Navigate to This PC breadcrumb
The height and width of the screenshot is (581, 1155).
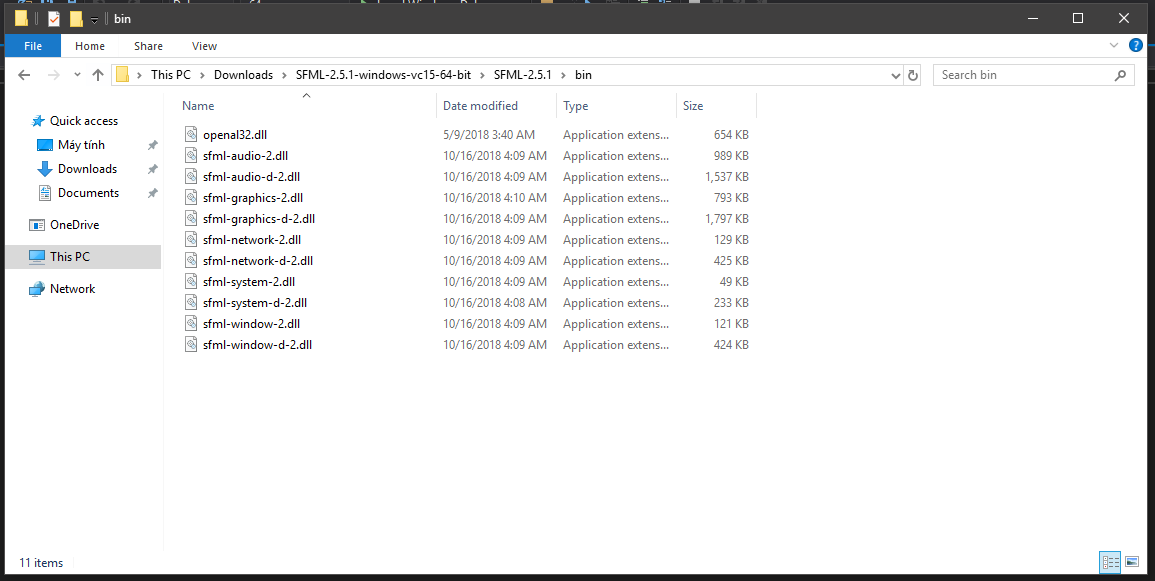tap(171, 75)
